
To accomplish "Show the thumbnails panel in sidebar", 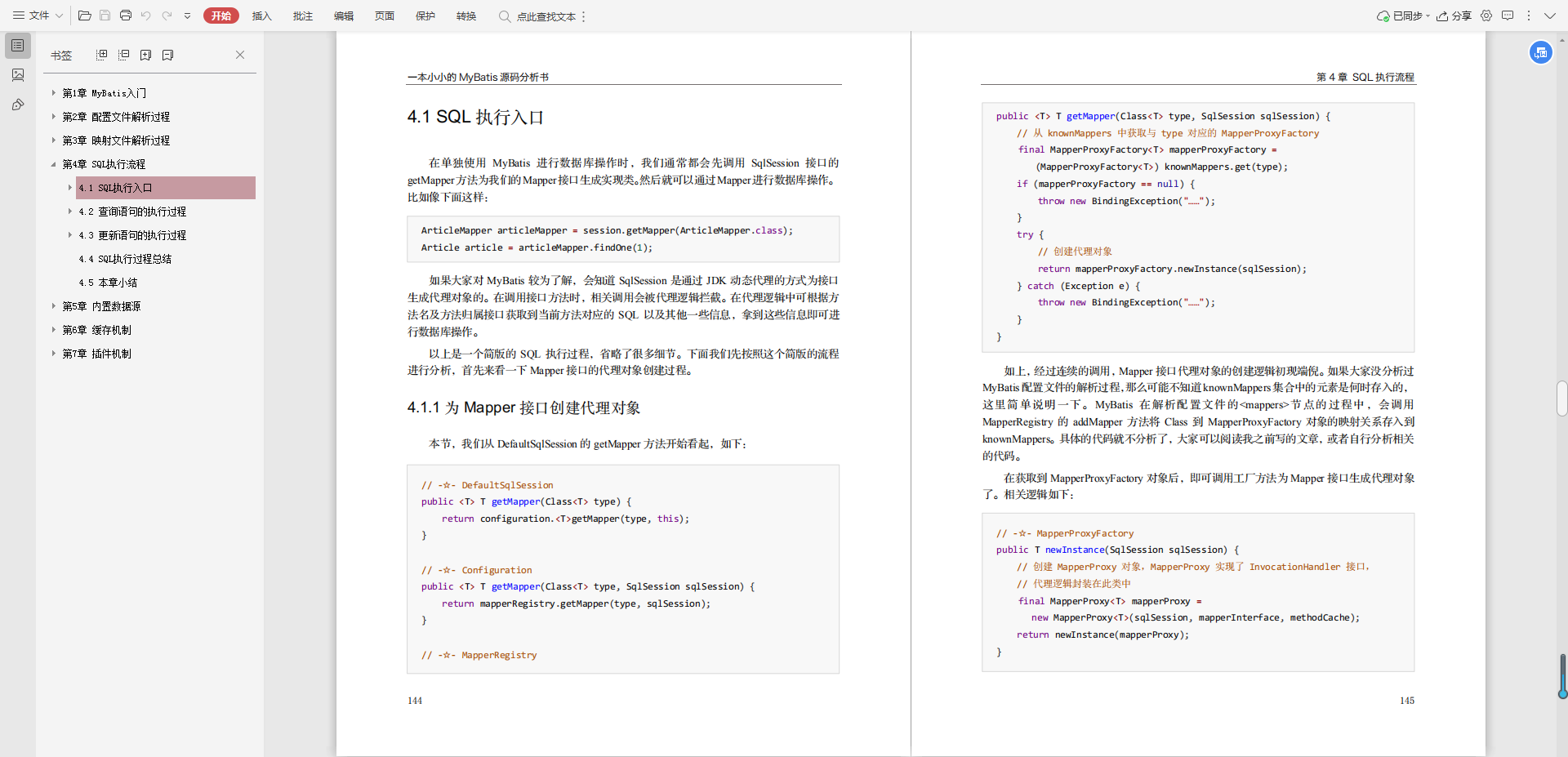I will pos(18,75).
